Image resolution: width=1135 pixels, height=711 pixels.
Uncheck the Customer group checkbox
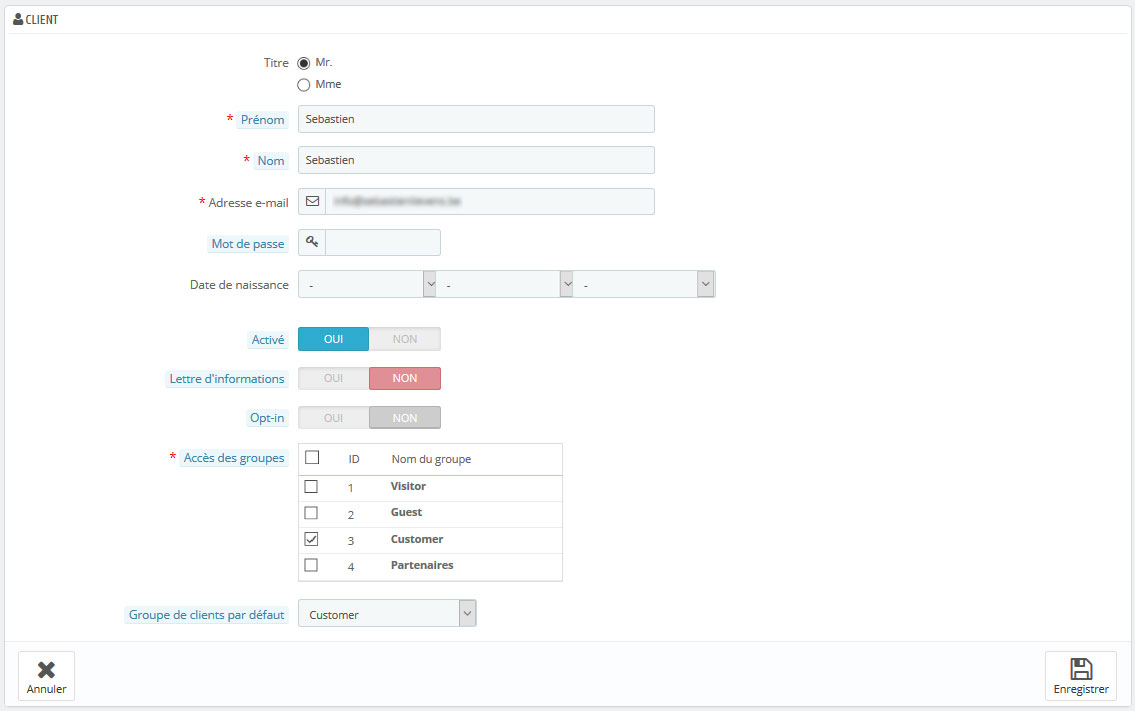pos(311,539)
